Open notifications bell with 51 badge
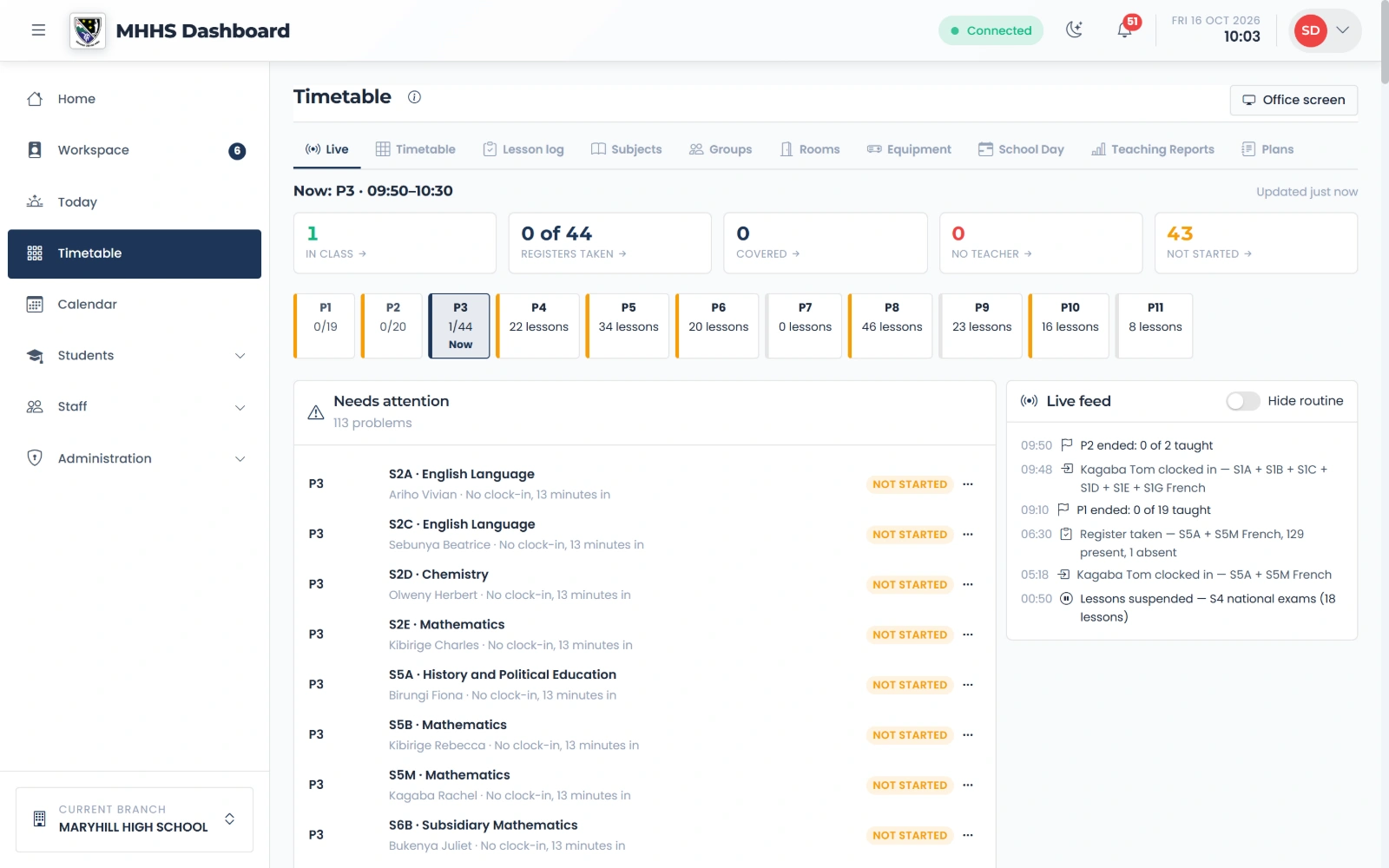1389x868 pixels. 1125,30
